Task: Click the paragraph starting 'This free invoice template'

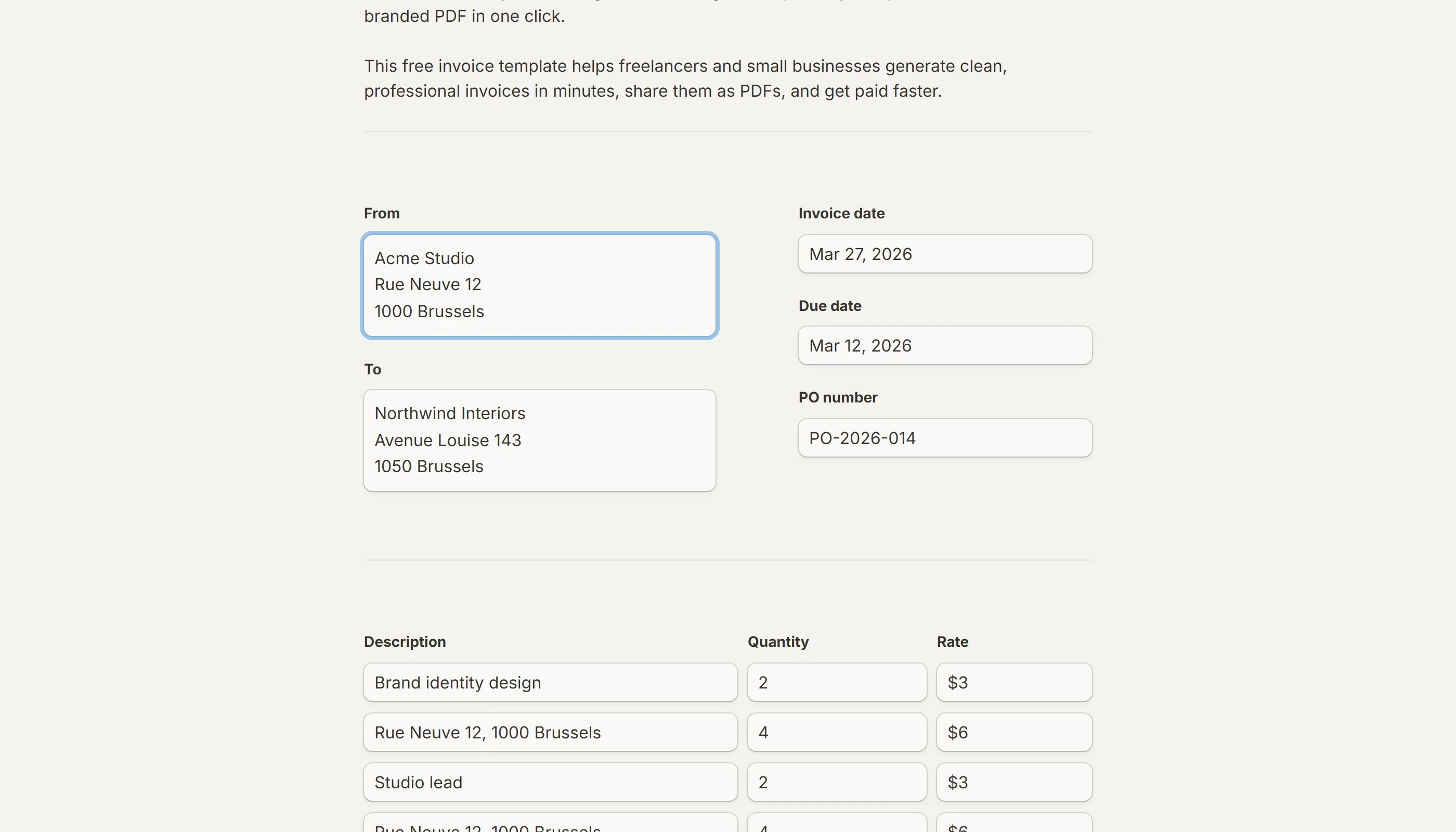Action: [685, 79]
